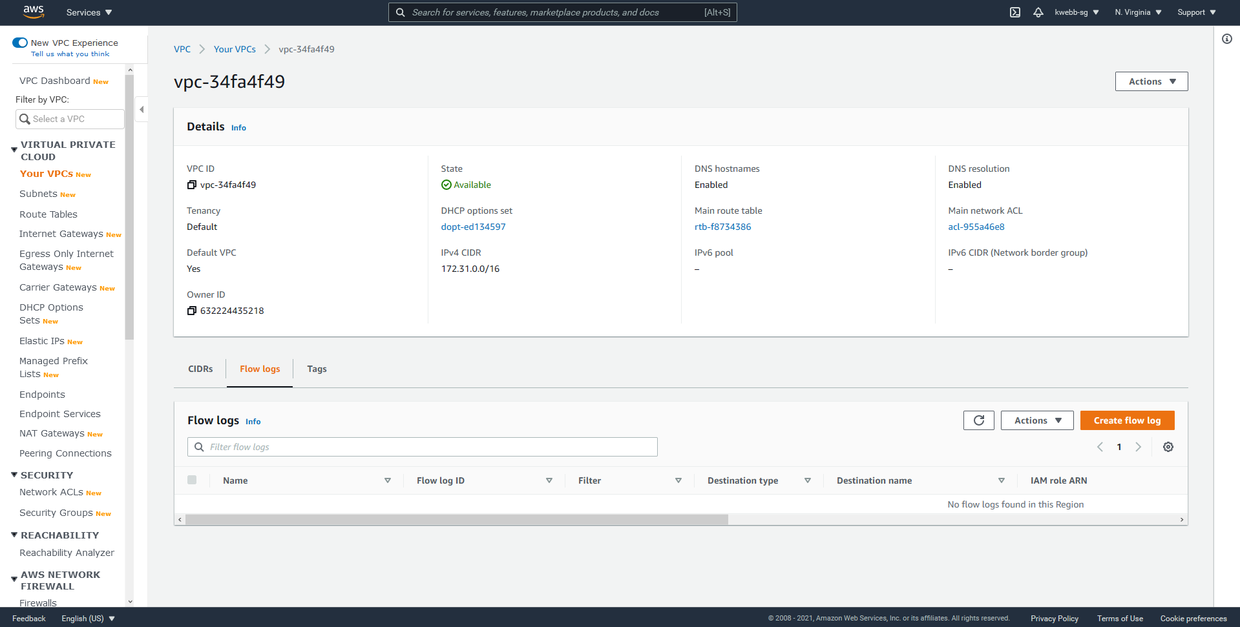Click the Filter flow logs search field
The image size is (1240, 627).
coord(422,447)
